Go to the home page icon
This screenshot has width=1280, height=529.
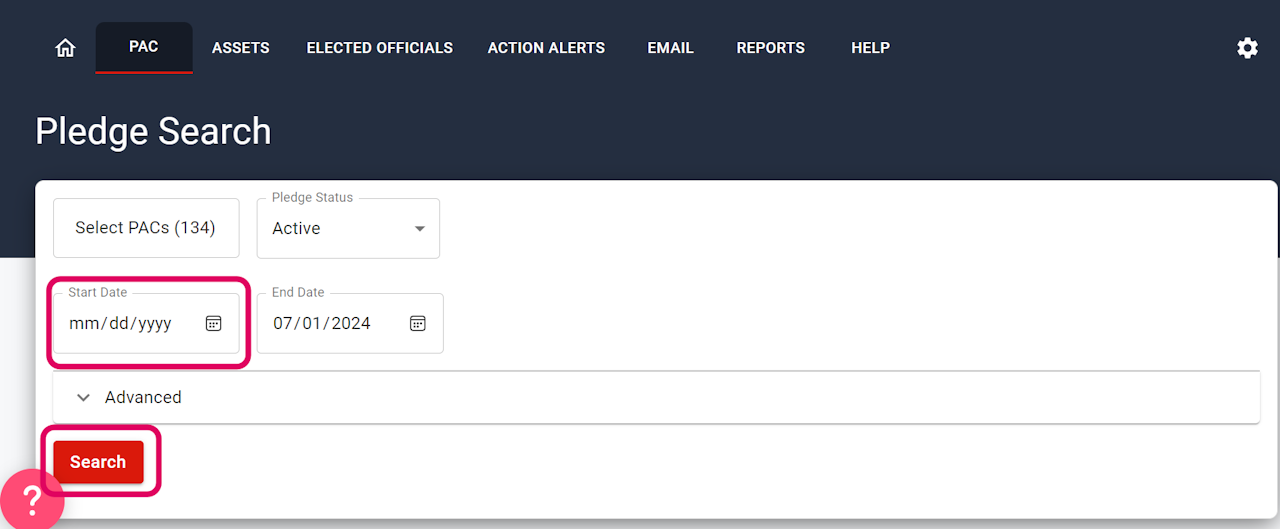coord(65,48)
